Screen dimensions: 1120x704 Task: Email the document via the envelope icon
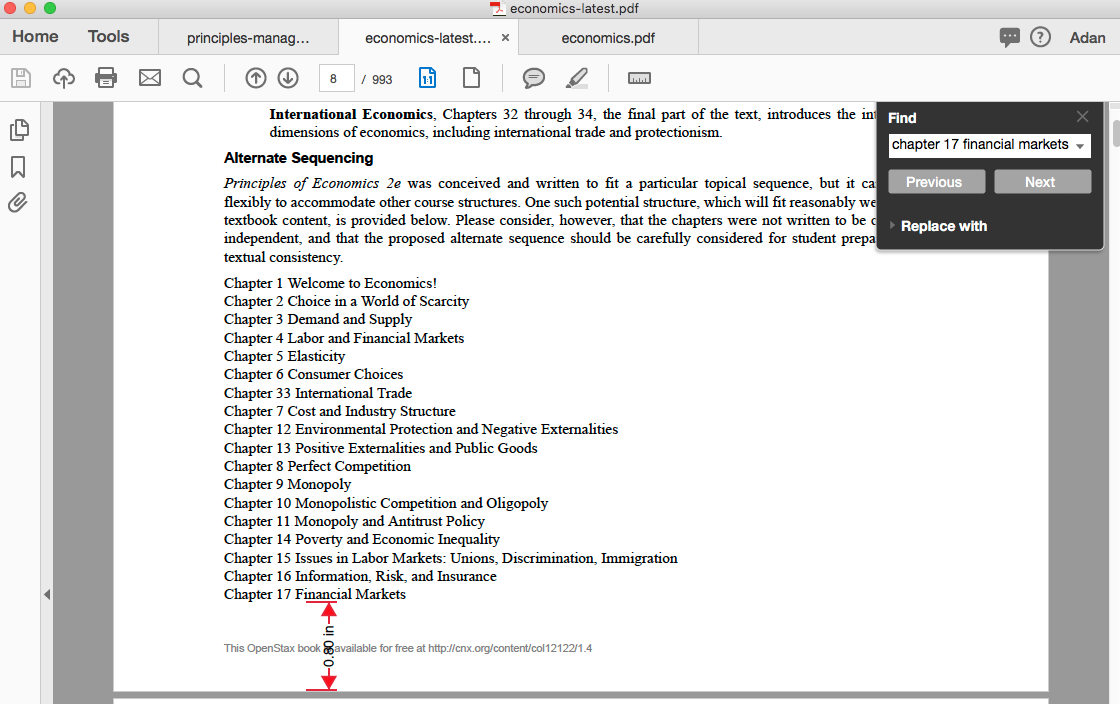pyautogui.click(x=150, y=78)
